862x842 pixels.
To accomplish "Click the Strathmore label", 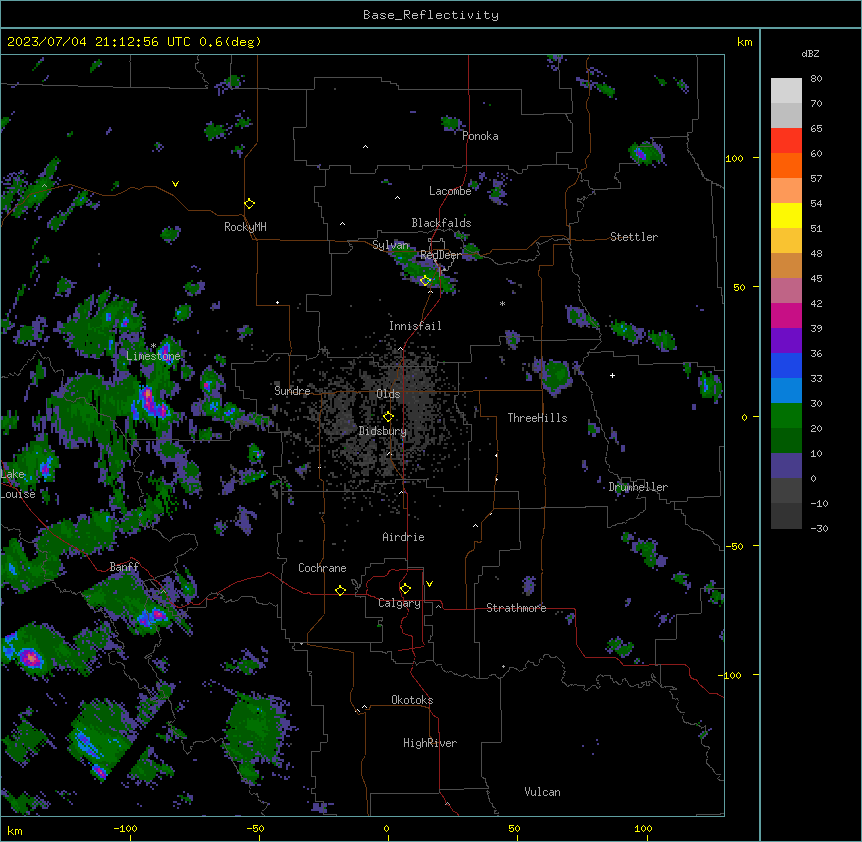I will pyautogui.click(x=516, y=608).
